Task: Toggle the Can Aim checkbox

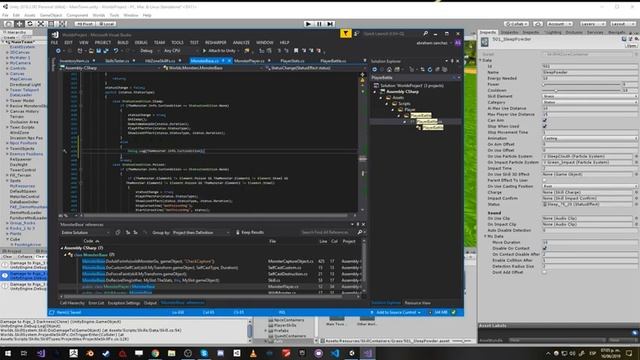Action: (544, 120)
